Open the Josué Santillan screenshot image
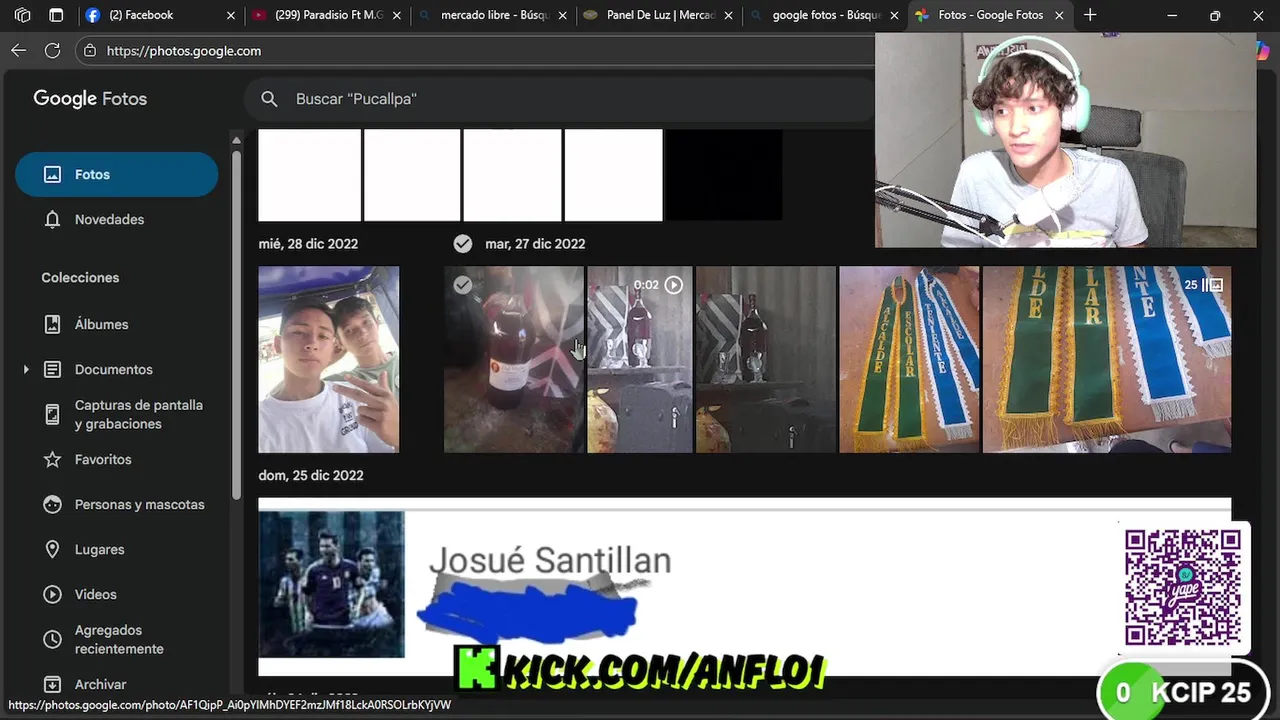1280x720 pixels. point(744,586)
